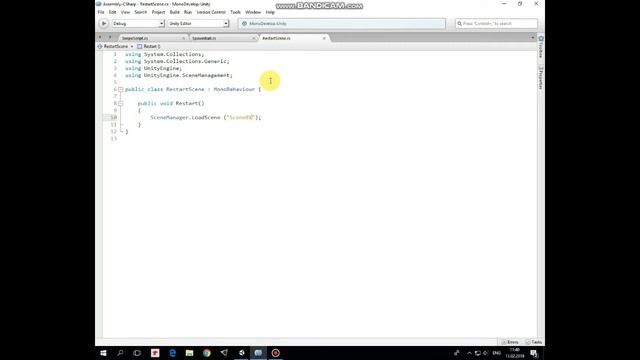Click the ENG language indicator

497,353
